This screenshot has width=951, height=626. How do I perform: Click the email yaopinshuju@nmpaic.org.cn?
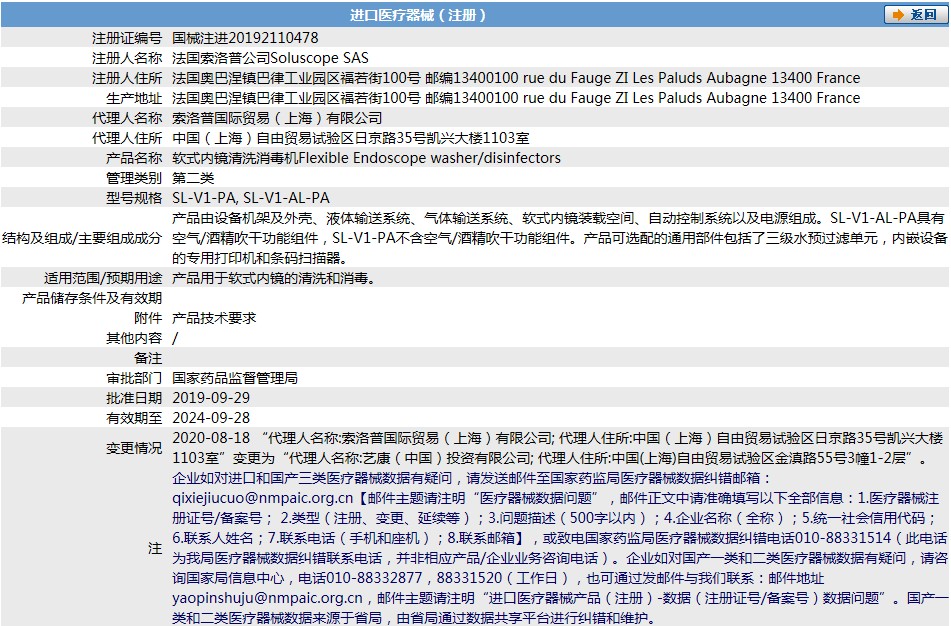point(267,598)
